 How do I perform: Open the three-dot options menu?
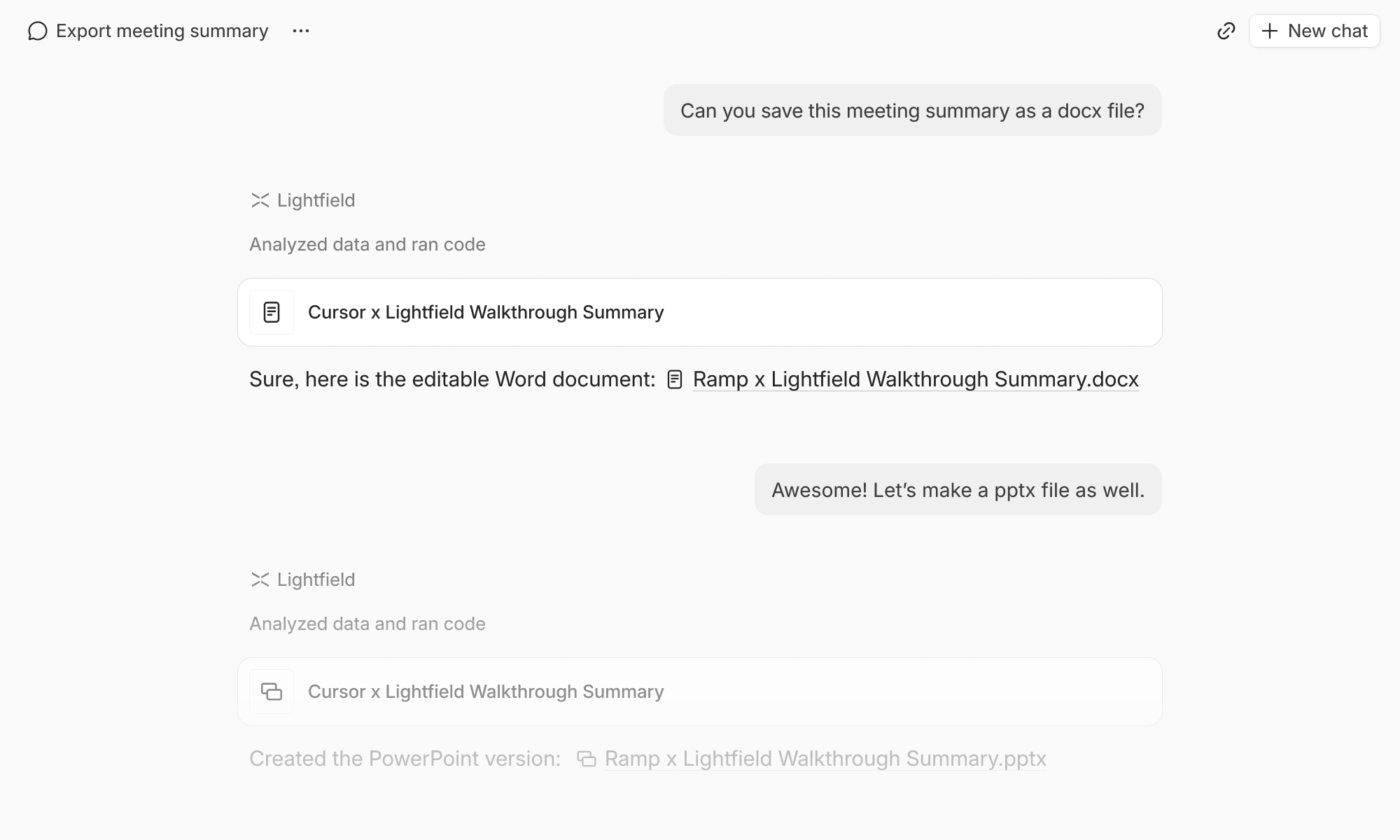pos(301,31)
